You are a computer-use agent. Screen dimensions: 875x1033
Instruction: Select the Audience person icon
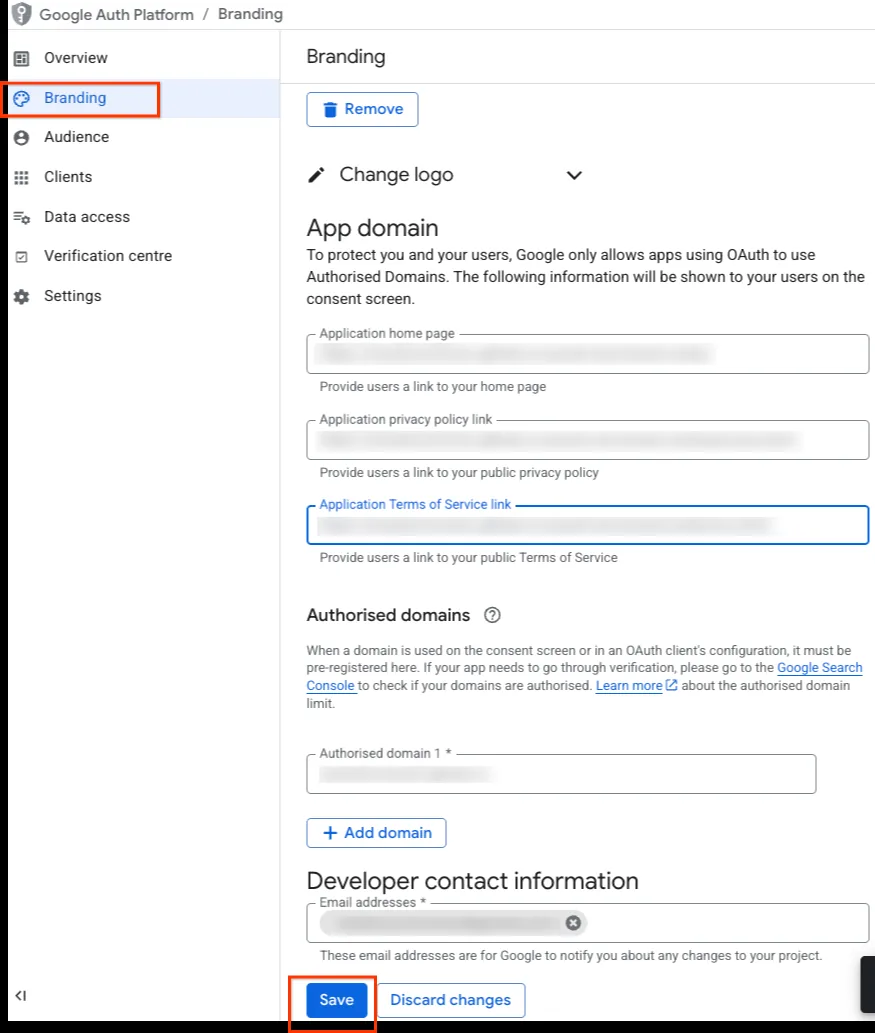point(22,138)
